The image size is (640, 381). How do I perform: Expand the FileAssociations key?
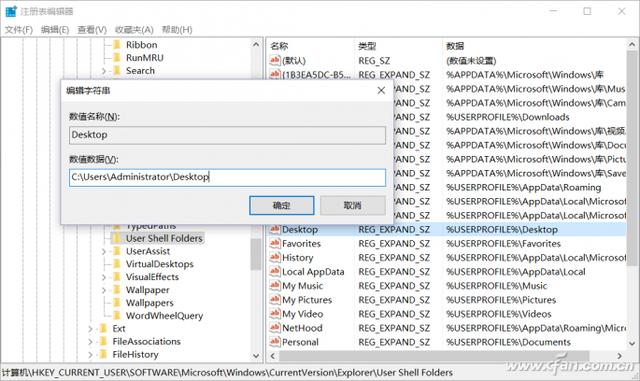[90, 341]
